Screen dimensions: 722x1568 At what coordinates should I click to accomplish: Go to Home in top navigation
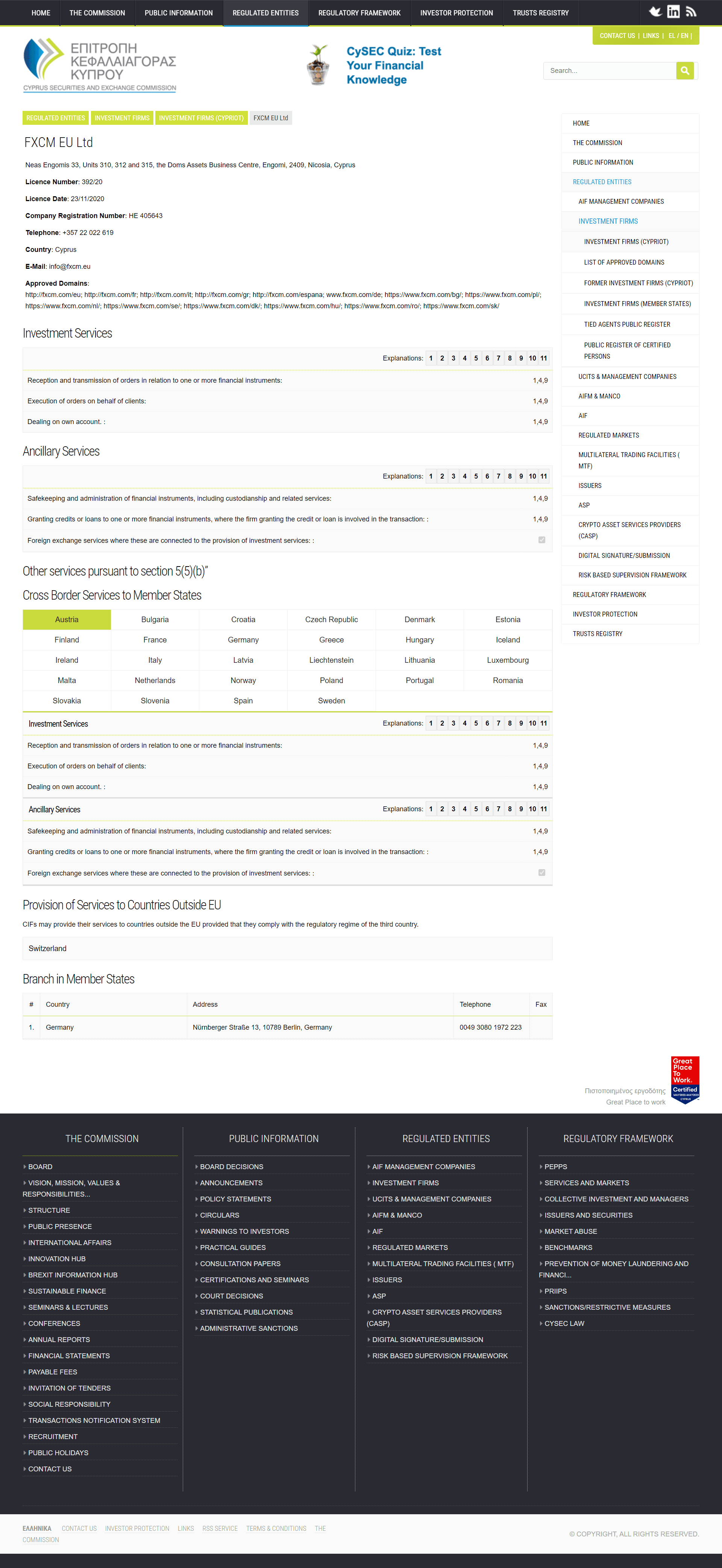(41, 13)
